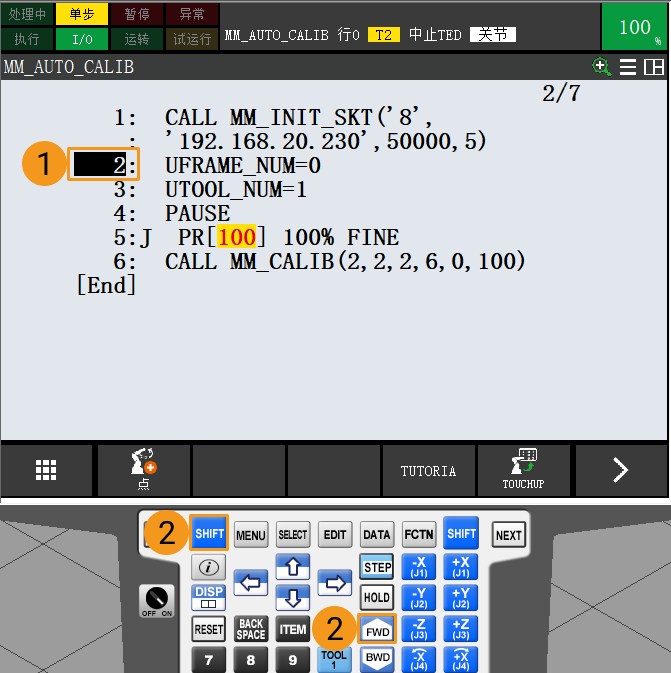Click the robot point teach softkey
This screenshot has width=671, height=673.
tap(144, 470)
